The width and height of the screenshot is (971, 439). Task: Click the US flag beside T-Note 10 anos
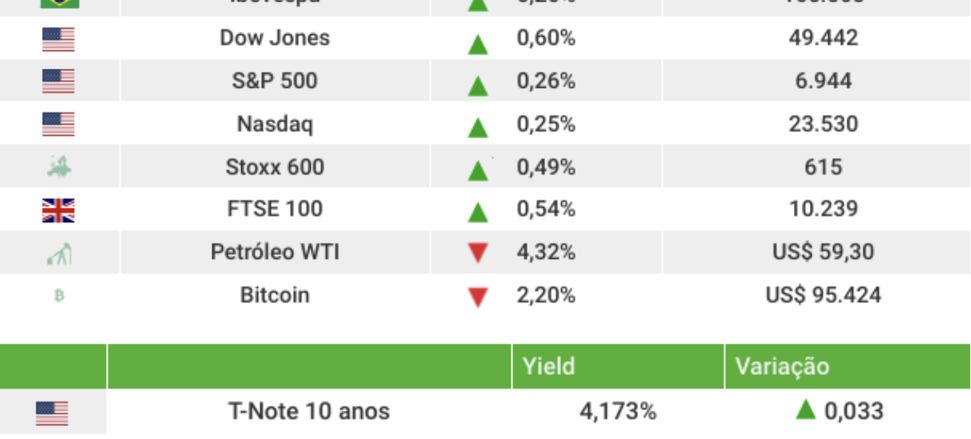(52, 412)
